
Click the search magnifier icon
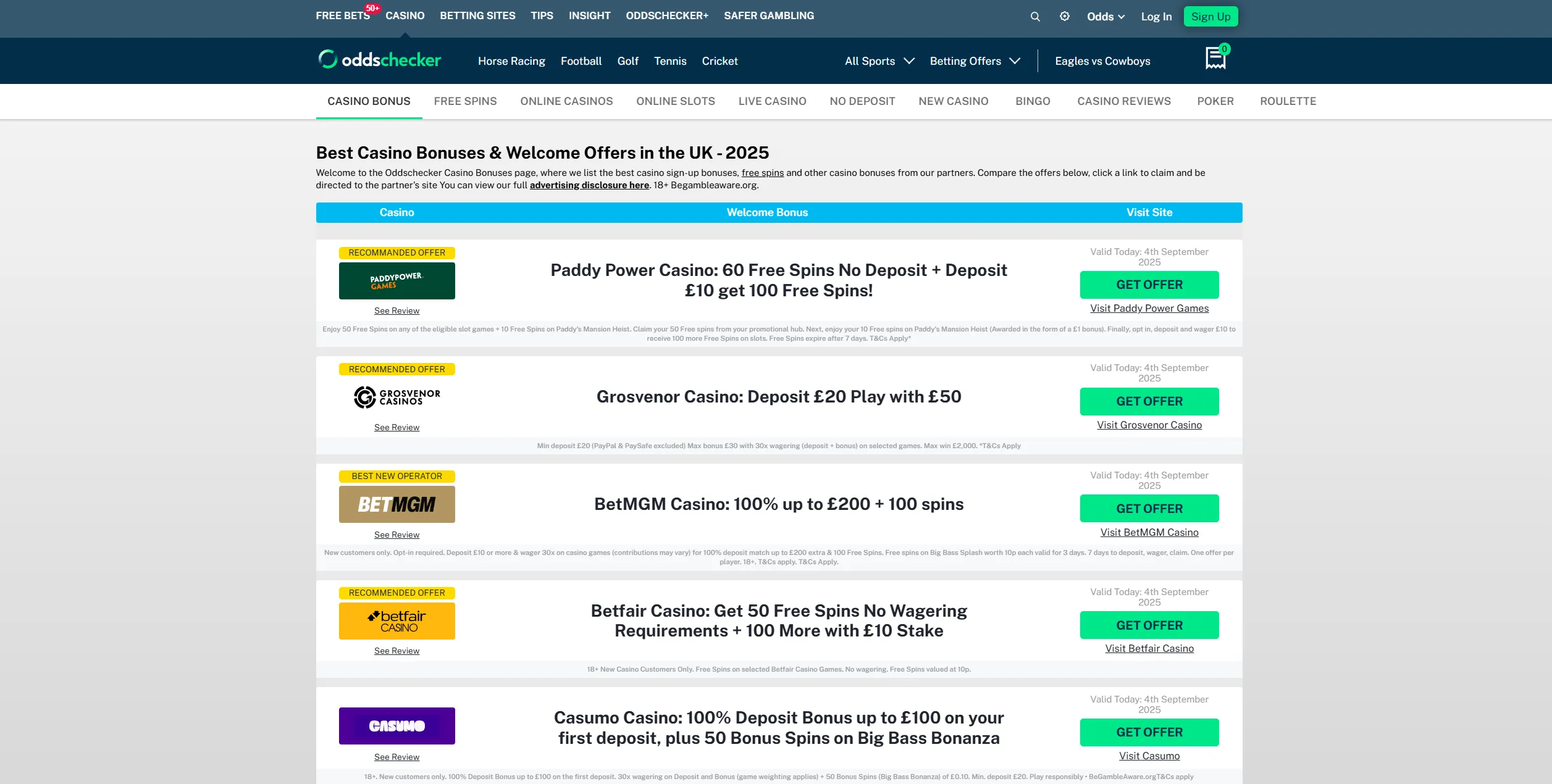pyautogui.click(x=1035, y=17)
